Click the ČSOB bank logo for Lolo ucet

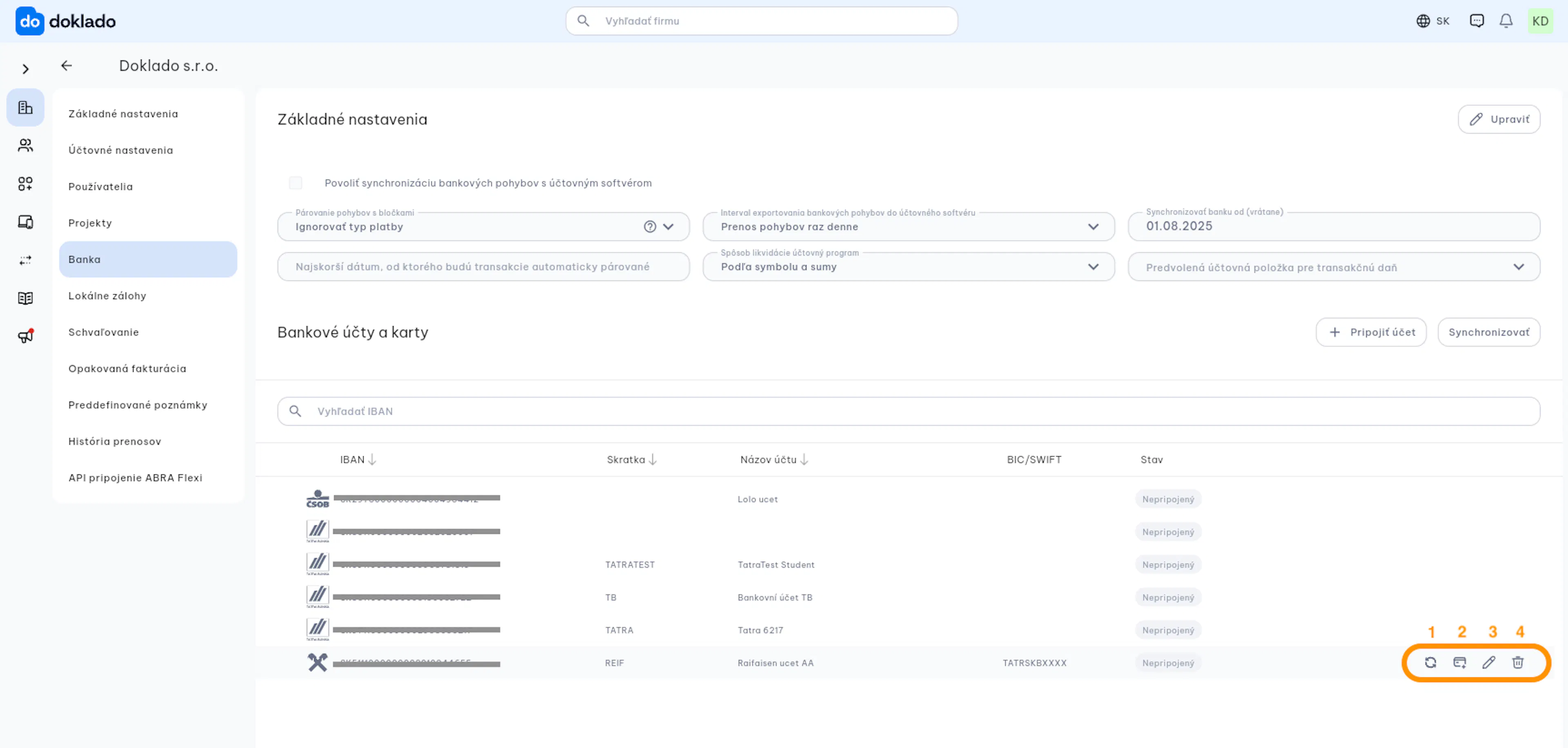tap(317, 500)
